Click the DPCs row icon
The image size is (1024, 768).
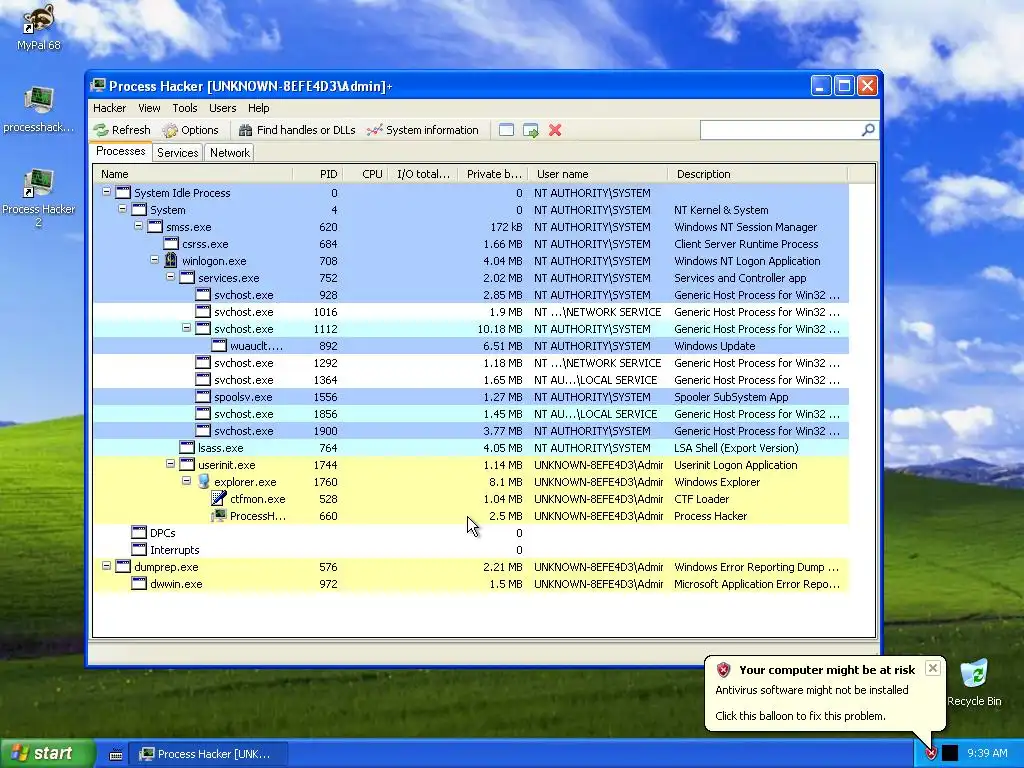coord(138,532)
